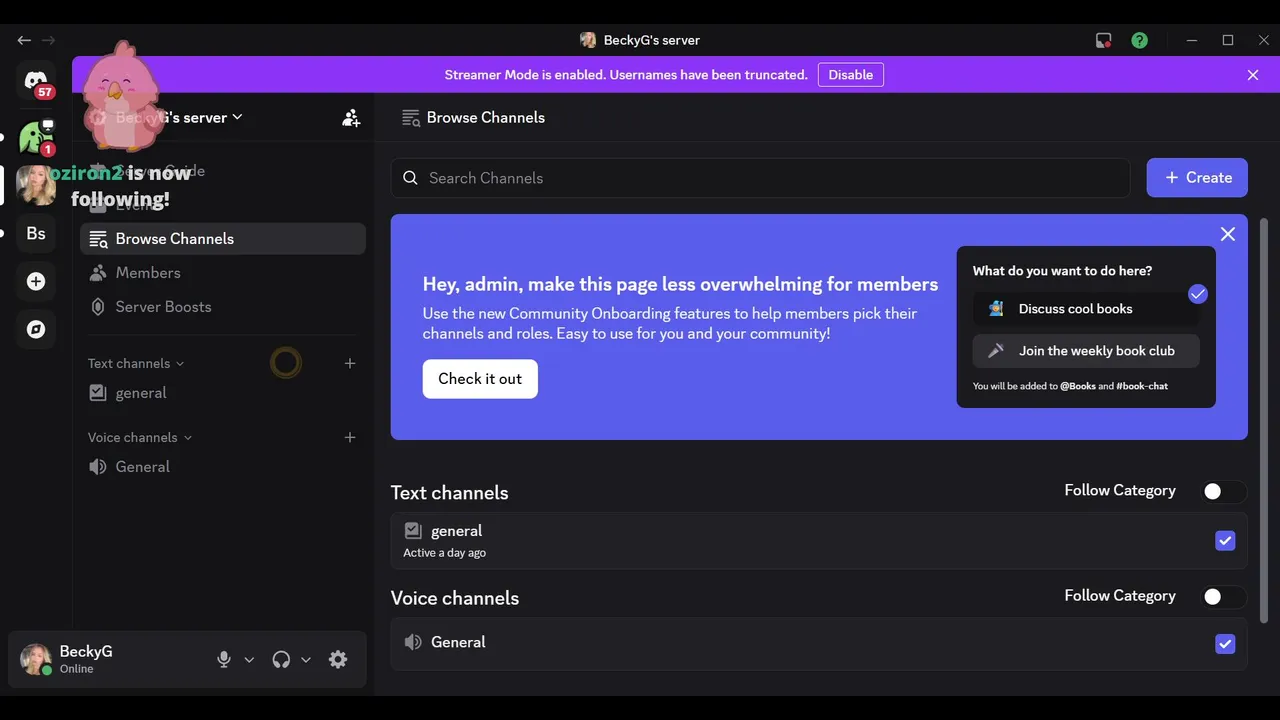Open the green dinosaur server icon
Image resolution: width=1280 pixels, height=720 pixels.
(x=36, y=137)
